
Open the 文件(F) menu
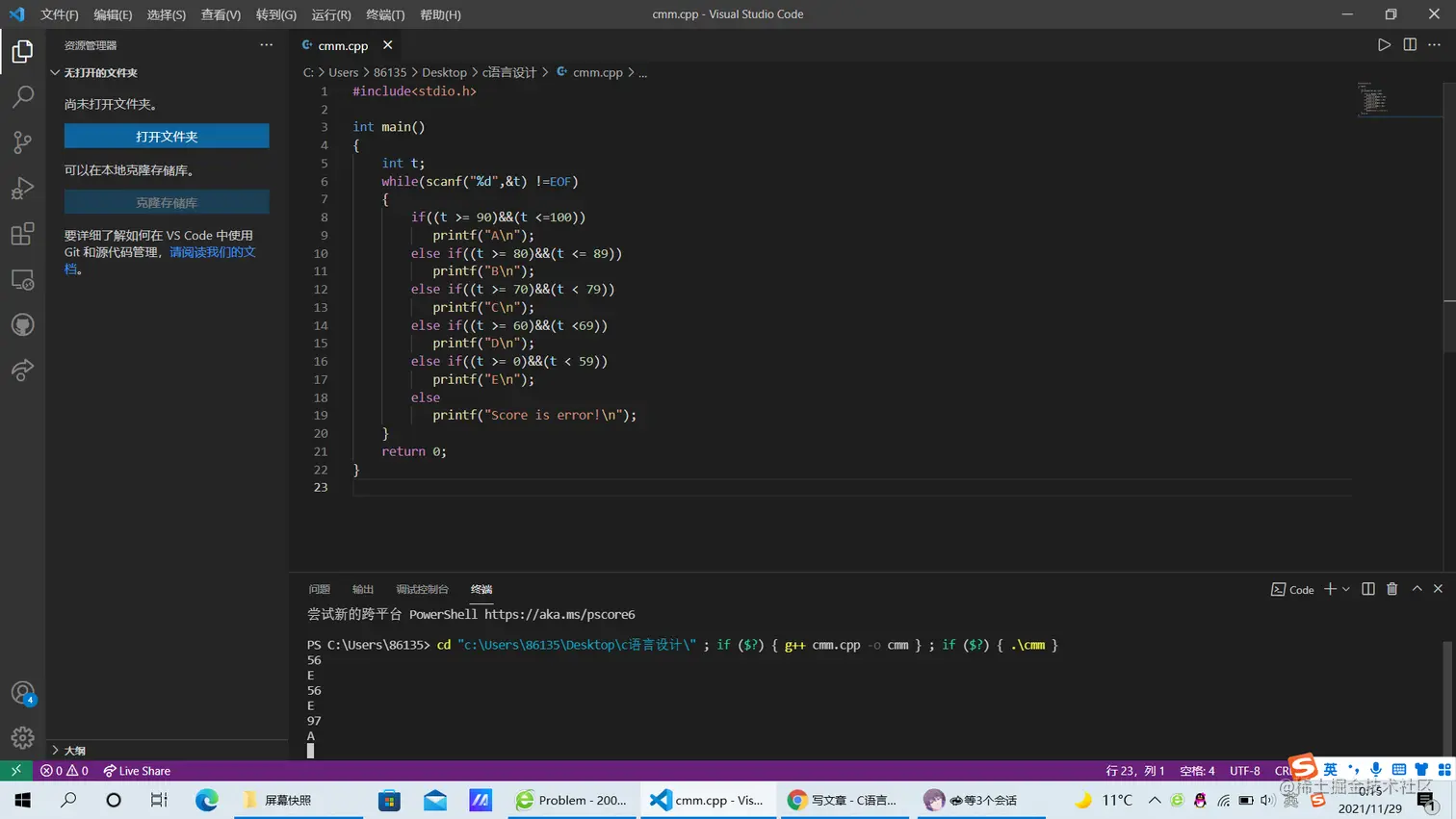click(60, 14)
